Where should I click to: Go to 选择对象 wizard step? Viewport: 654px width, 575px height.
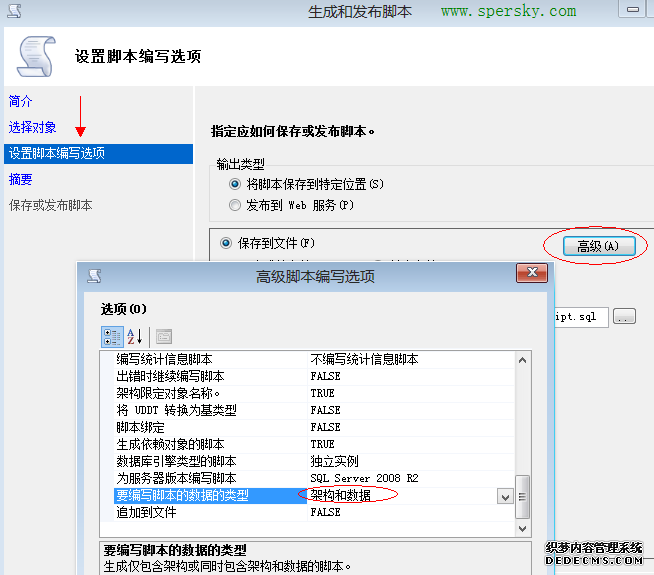pyautogui.click(x=33, y=127)
